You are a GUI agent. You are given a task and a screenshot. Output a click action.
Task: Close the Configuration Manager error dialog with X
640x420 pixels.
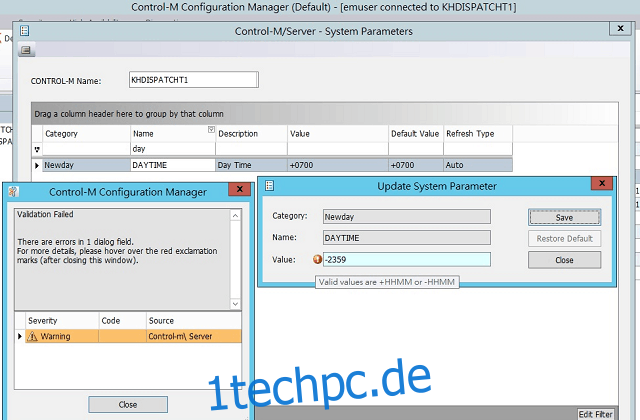click(240, 189)
